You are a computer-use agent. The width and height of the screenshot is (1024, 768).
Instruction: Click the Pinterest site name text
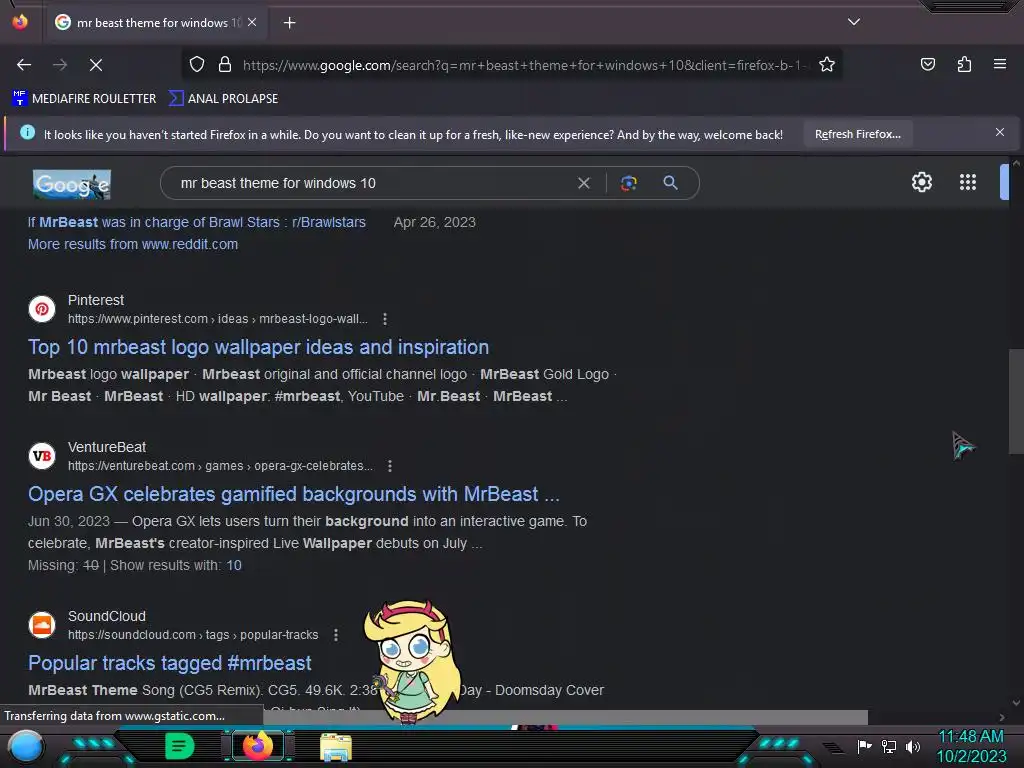(96, 300)
